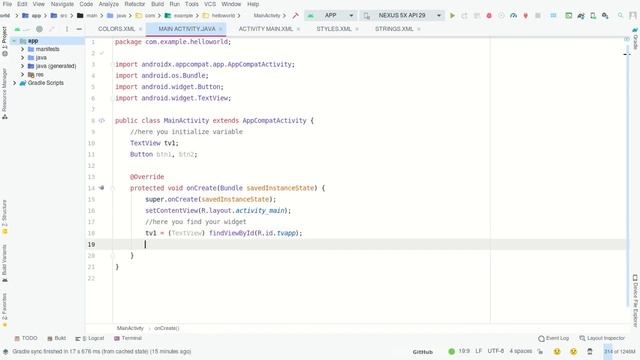The height and width of the screenshot is (360, 640).
Task: Open the Terminal tool window
Action: click(128, 338)
